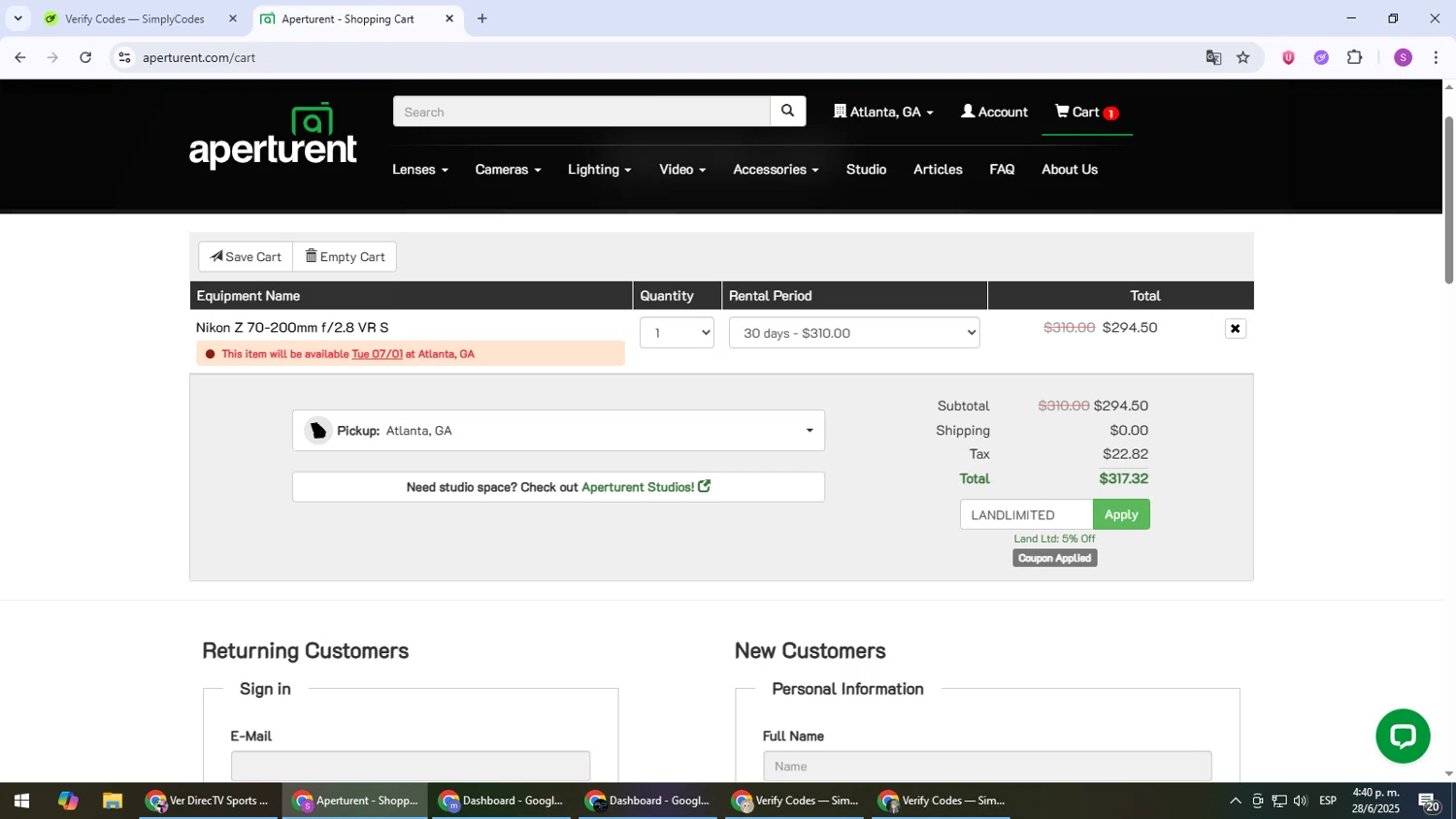Open Ver DirecTV Sports taskbar window

pos(208,802)
